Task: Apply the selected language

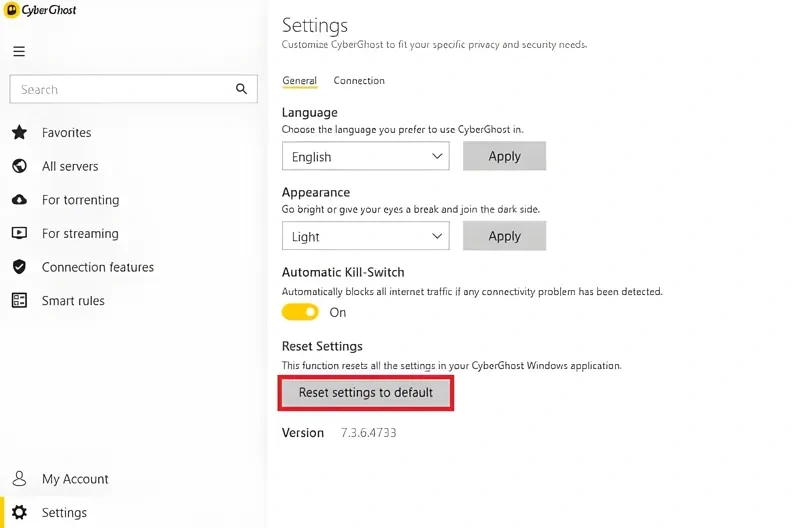Action: 504,156
